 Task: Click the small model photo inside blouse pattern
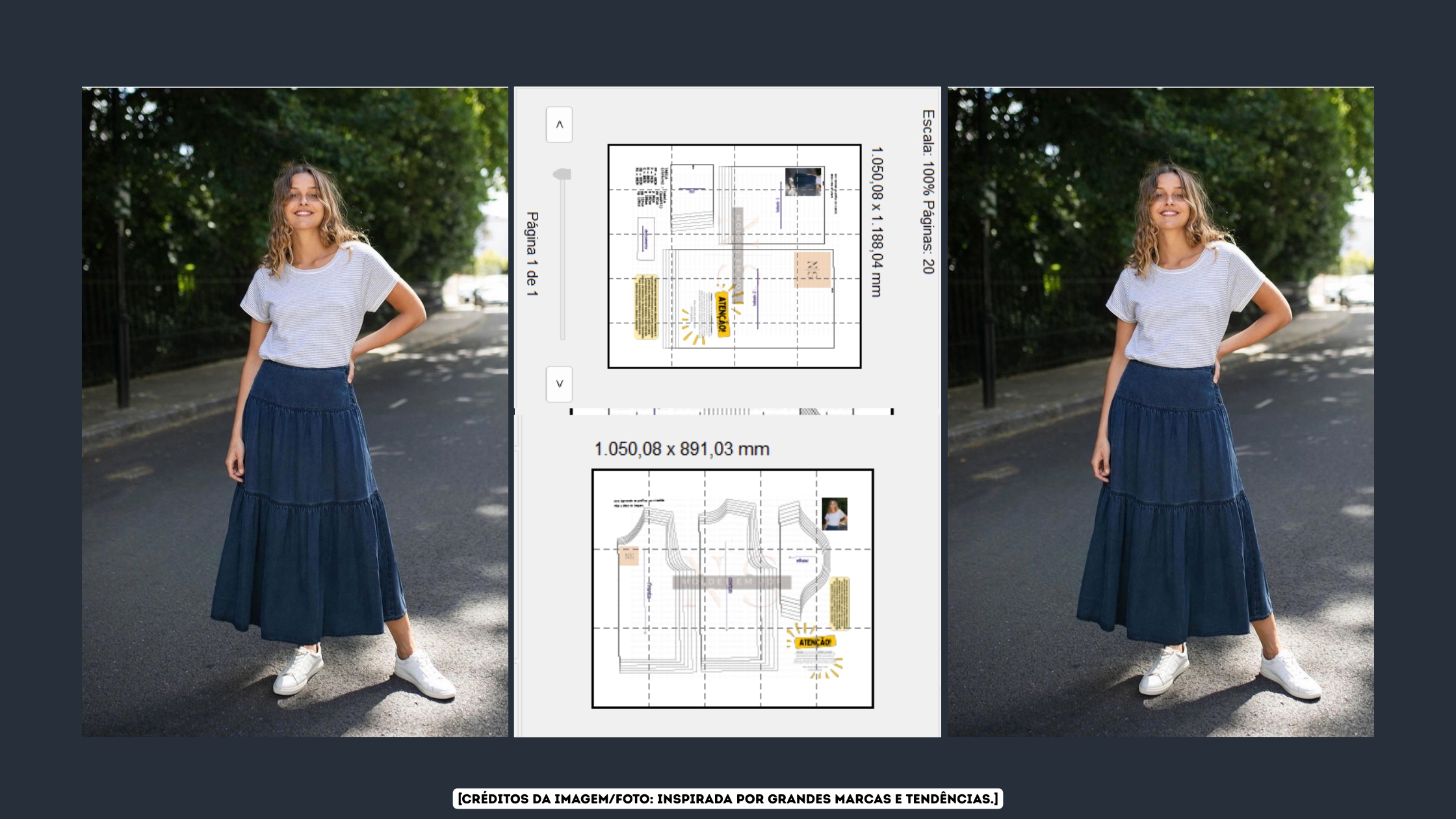point(834,514)
